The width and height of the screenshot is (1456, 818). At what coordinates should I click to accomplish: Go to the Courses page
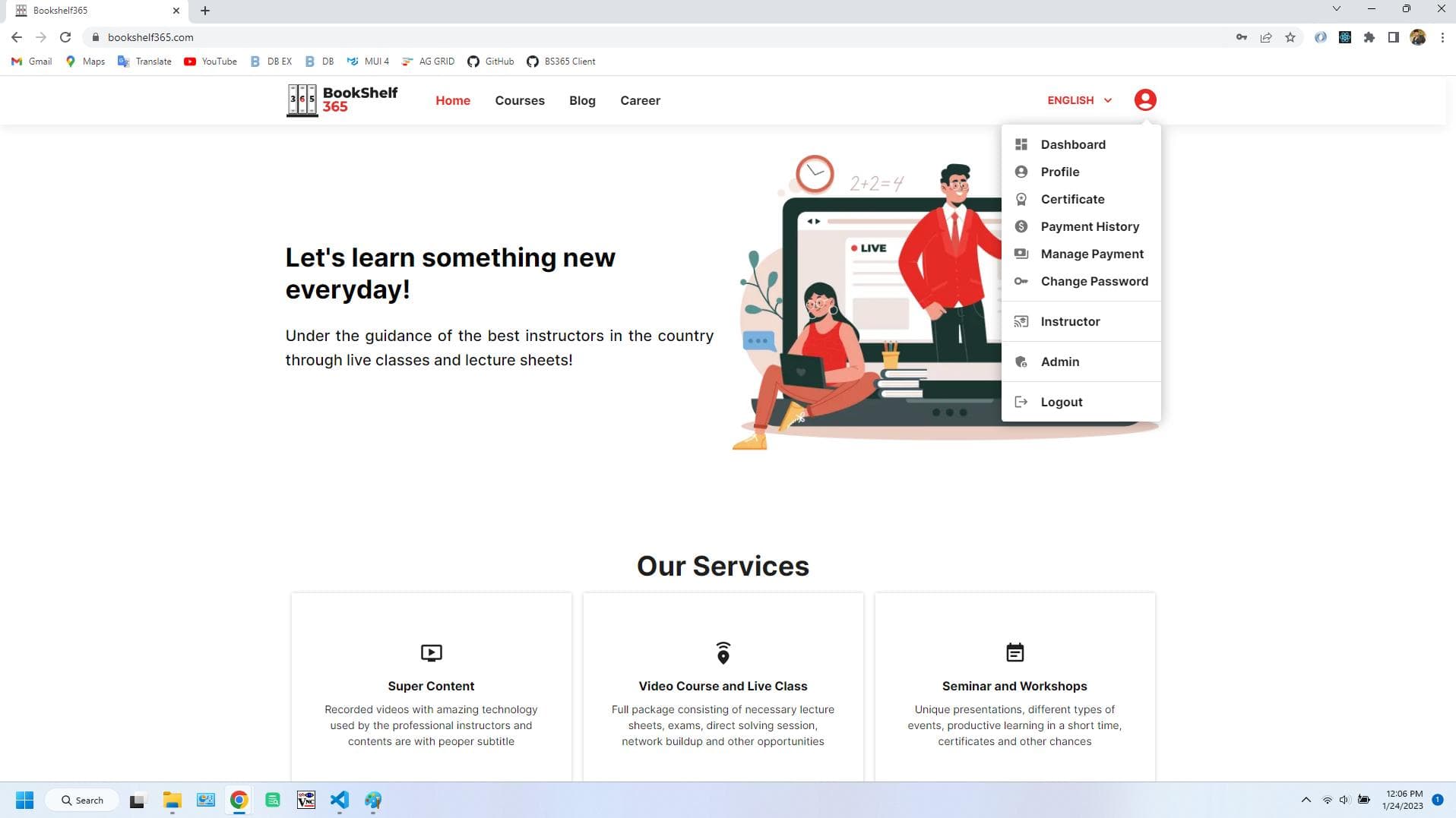pos(520,100)
